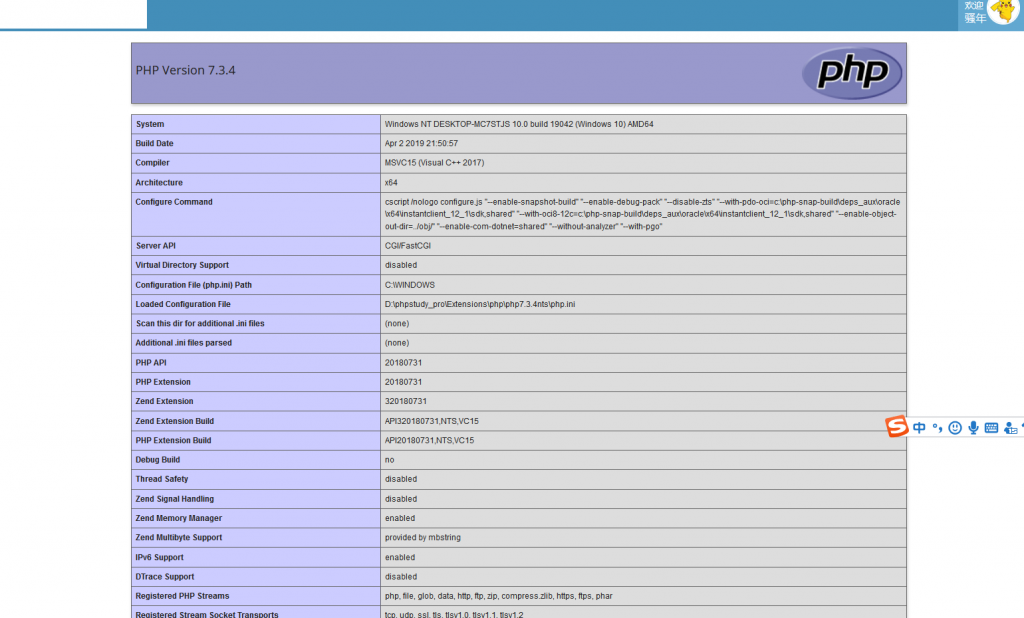Click the Thread Safety row label

pos(162,479)
